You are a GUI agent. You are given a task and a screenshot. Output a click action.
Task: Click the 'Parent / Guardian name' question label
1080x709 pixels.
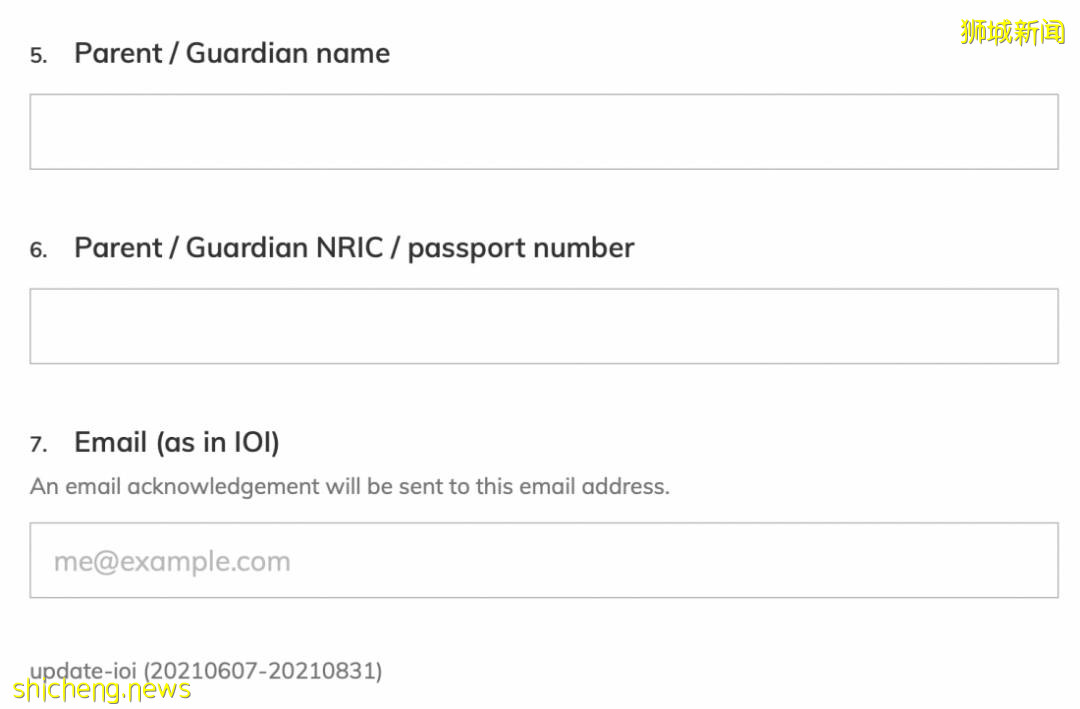click(x=232, y=53)
